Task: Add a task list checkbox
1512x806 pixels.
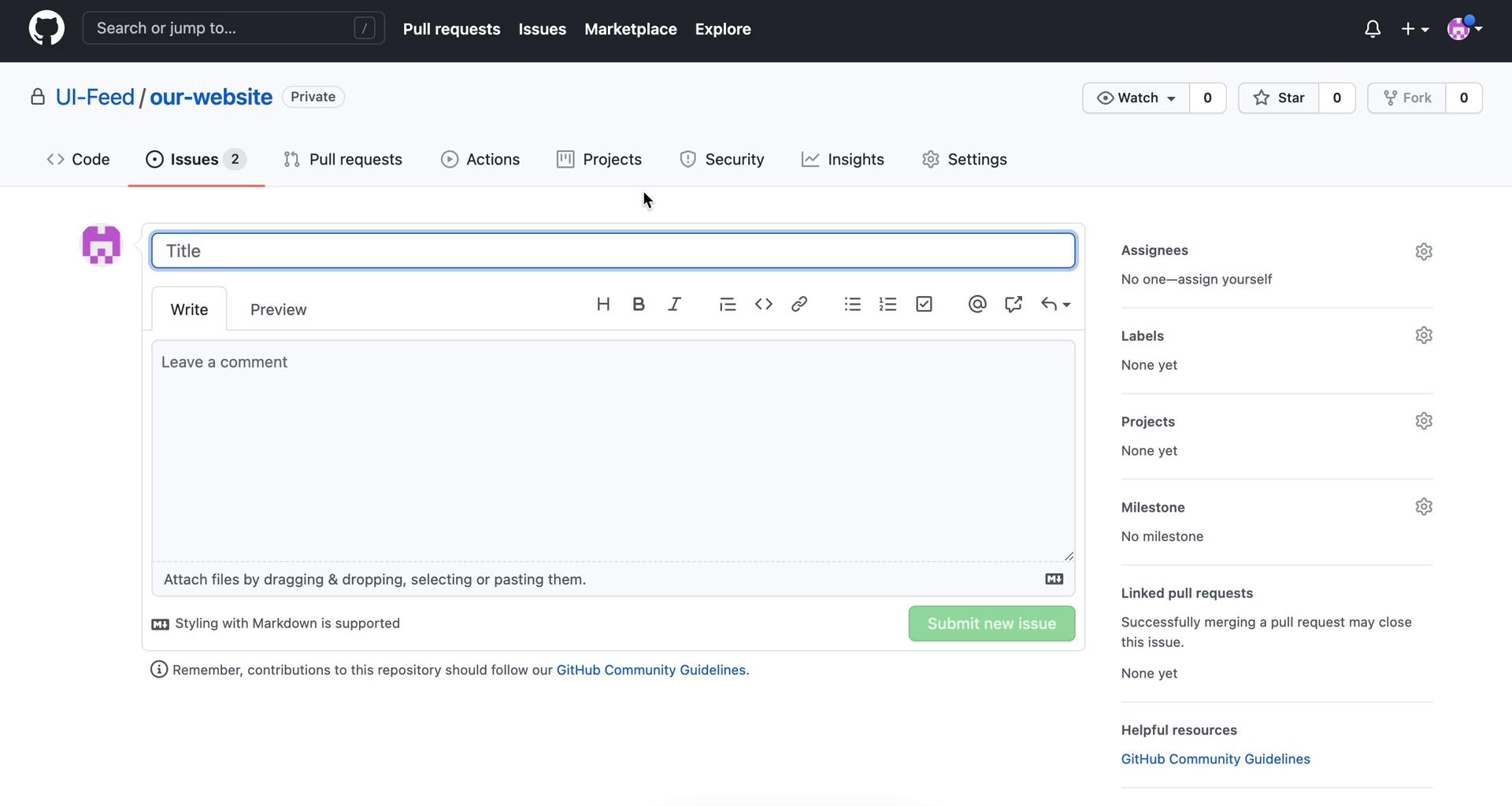Action: click(924, 304)
